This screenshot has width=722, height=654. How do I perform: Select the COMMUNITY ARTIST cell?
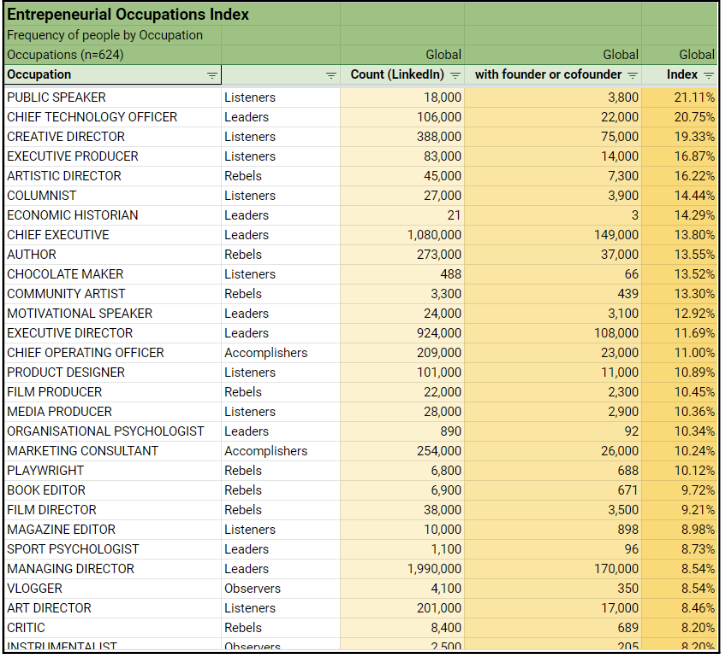pyautogui.click(x=113, y=294)
